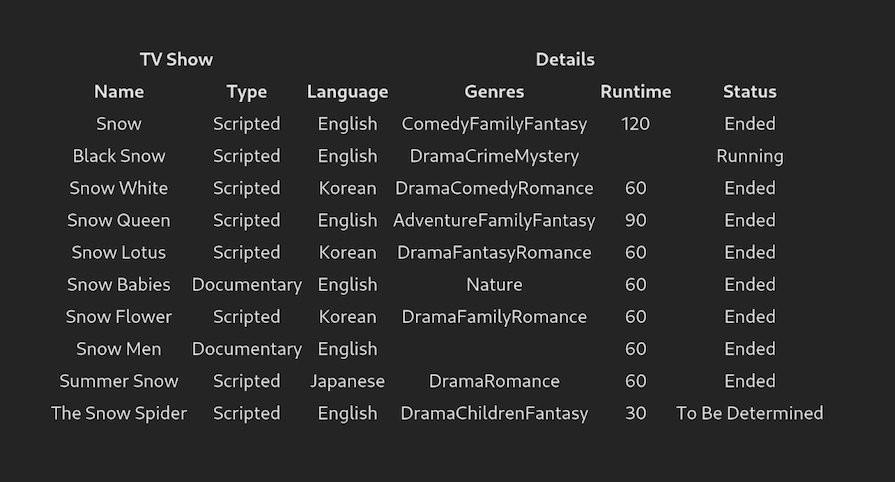Click the Japanese language cell

[347, 381]
